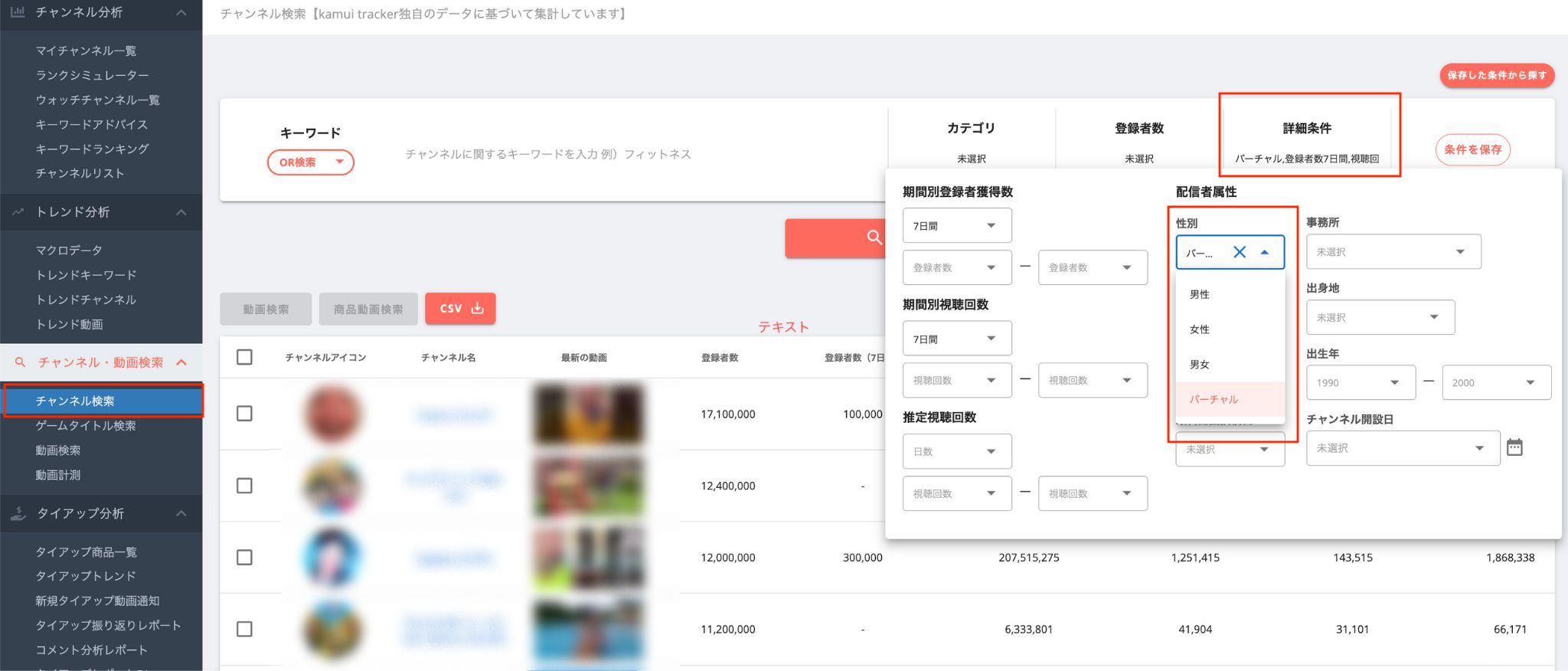Click the calendar icon beside チャンネル開設日

[1514, 448]
